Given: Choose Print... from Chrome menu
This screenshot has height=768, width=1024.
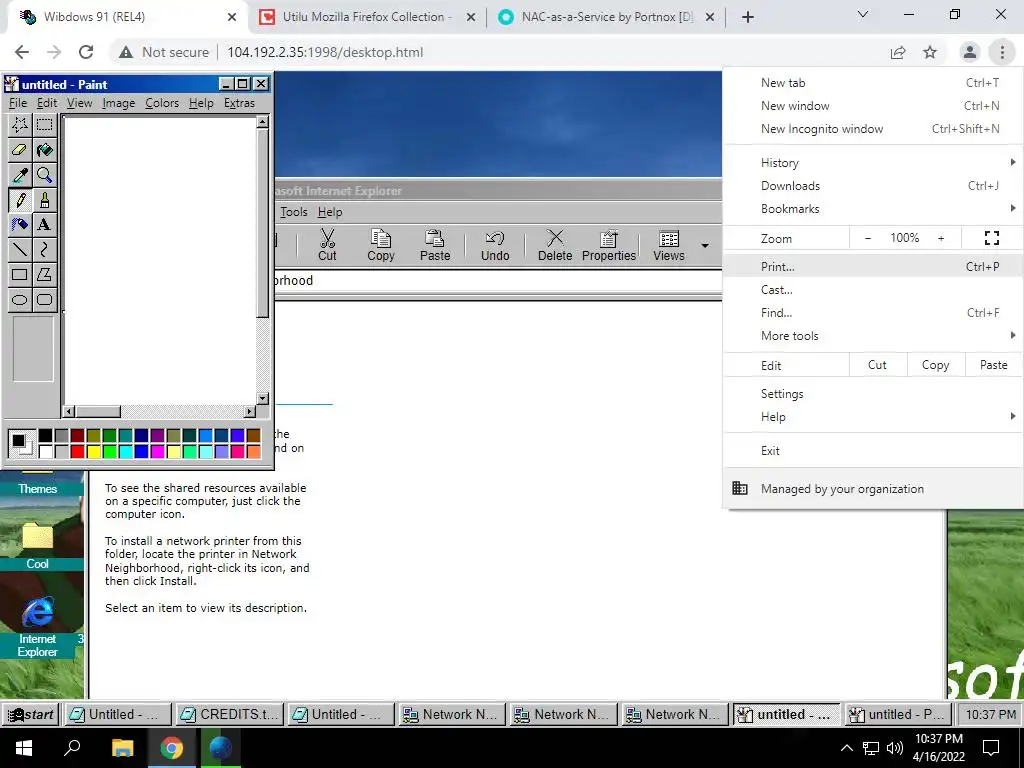Looking at the screenshot, I should [x=872, y=266].
